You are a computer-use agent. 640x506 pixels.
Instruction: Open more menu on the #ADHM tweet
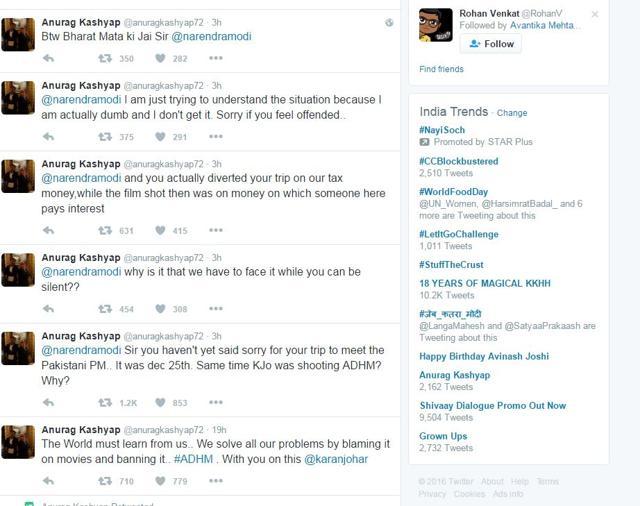pyautogui.click(x=216, y=481)
